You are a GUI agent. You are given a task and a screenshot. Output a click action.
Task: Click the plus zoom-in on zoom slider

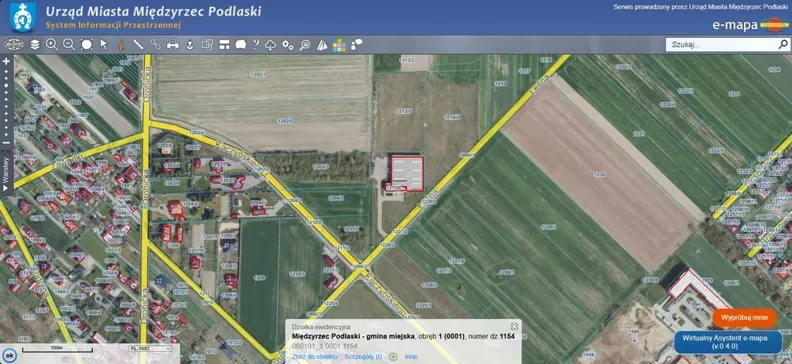(x=6, y=61)
